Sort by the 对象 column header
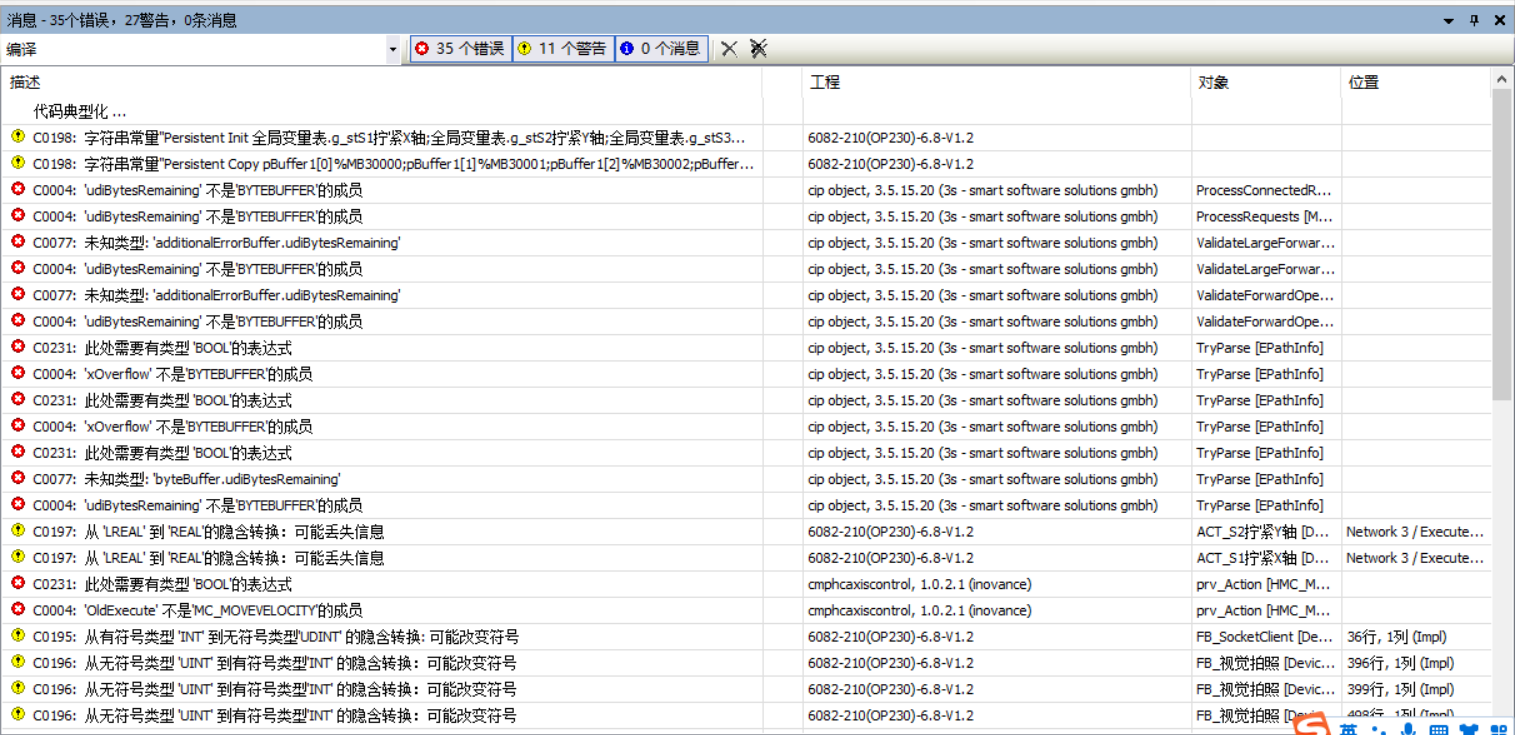1515x735 pixels. coord(1213,82)
